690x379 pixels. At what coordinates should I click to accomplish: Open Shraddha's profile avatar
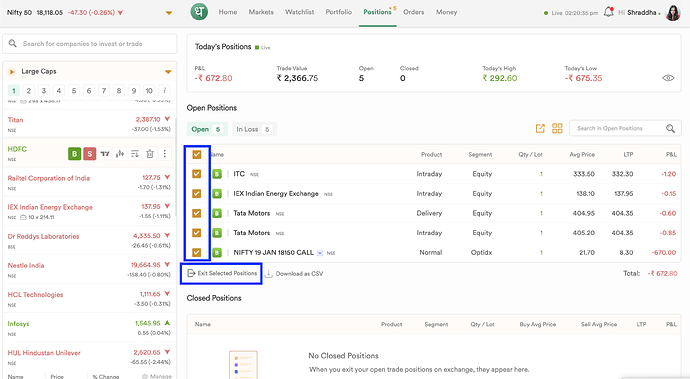pyautogui.click(x=673, y=12)
